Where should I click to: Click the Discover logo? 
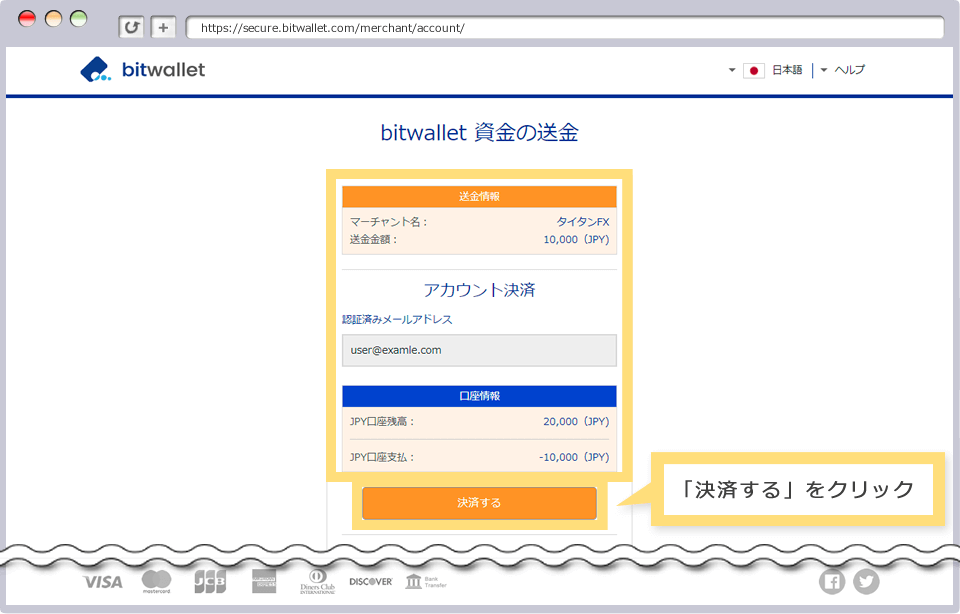[370, 582]
